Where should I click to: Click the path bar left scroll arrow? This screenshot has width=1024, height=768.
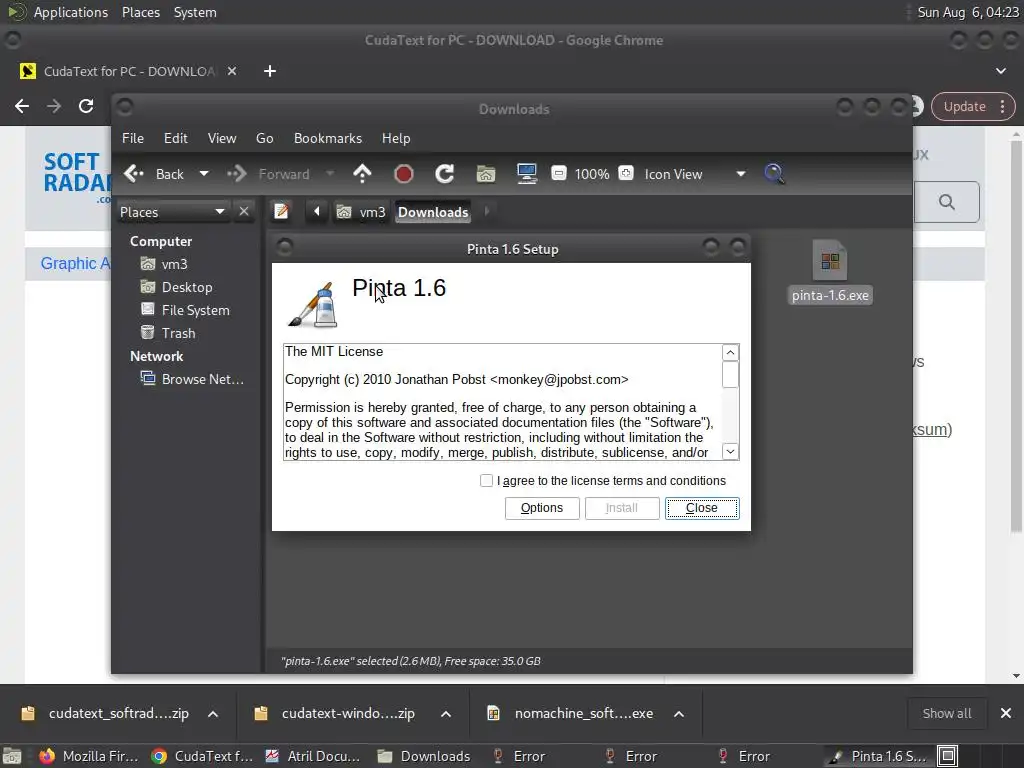pyautogui.click(x=317, y=212)
